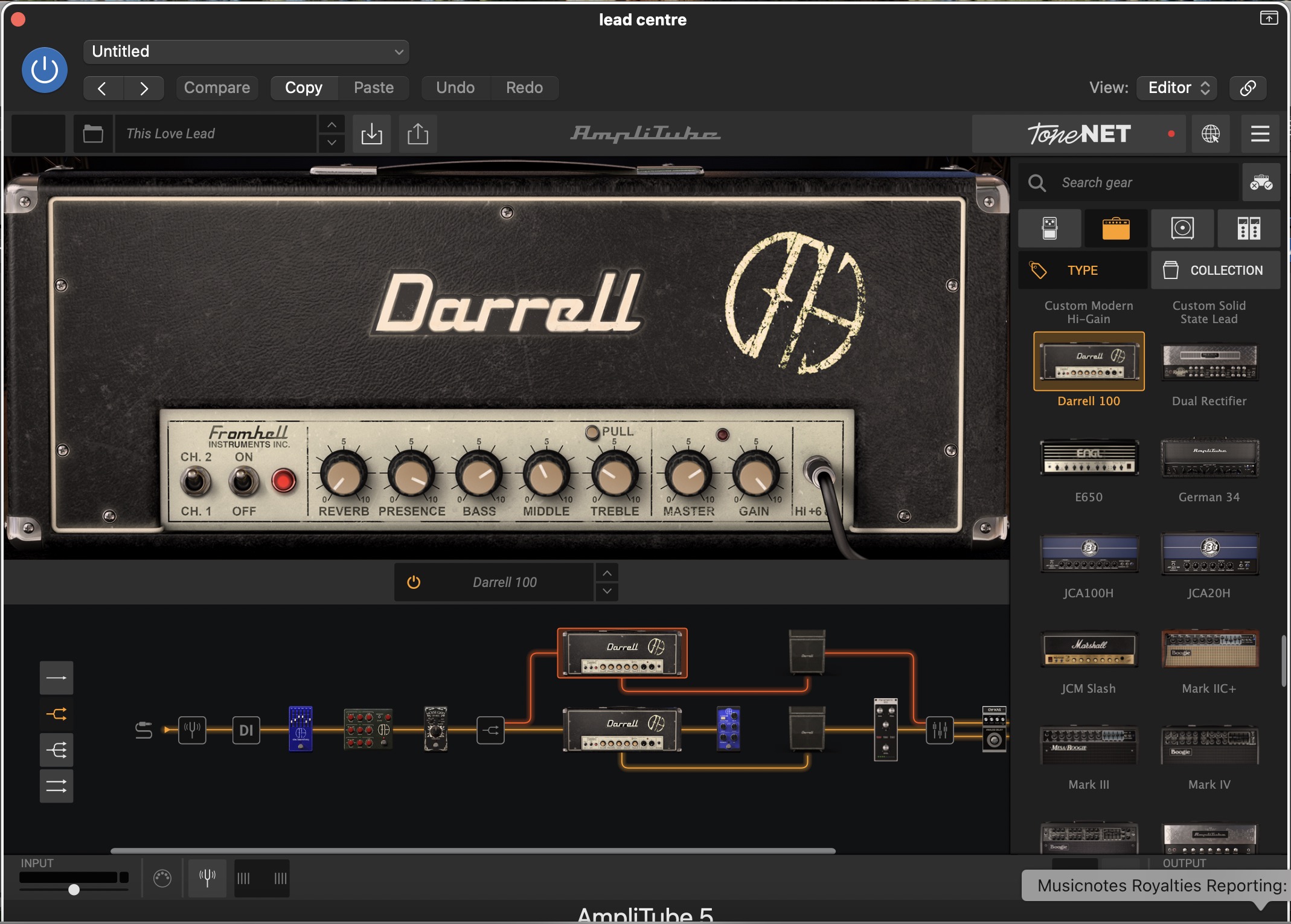
Task: Click the mixer block in signal chain
Action: click(940, 730)
